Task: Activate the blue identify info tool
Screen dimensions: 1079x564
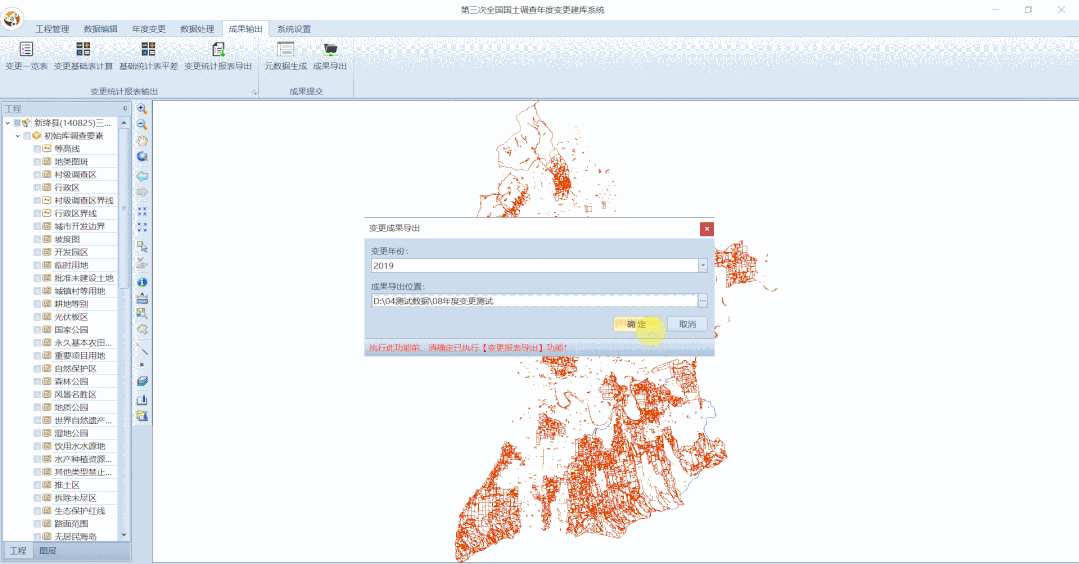Action: tap(142, 282)
